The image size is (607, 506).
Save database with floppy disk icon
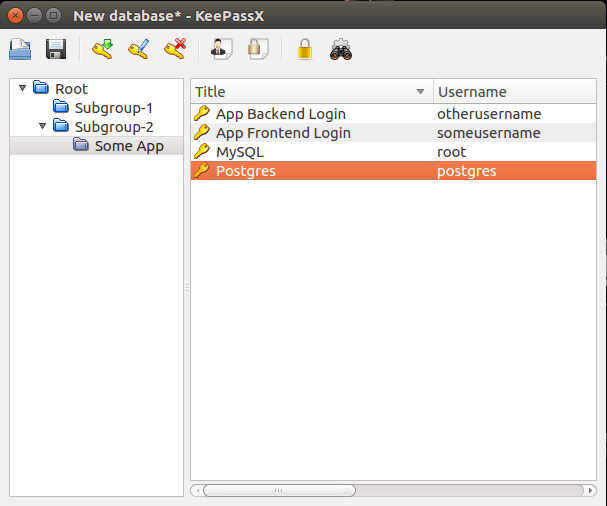56,49
